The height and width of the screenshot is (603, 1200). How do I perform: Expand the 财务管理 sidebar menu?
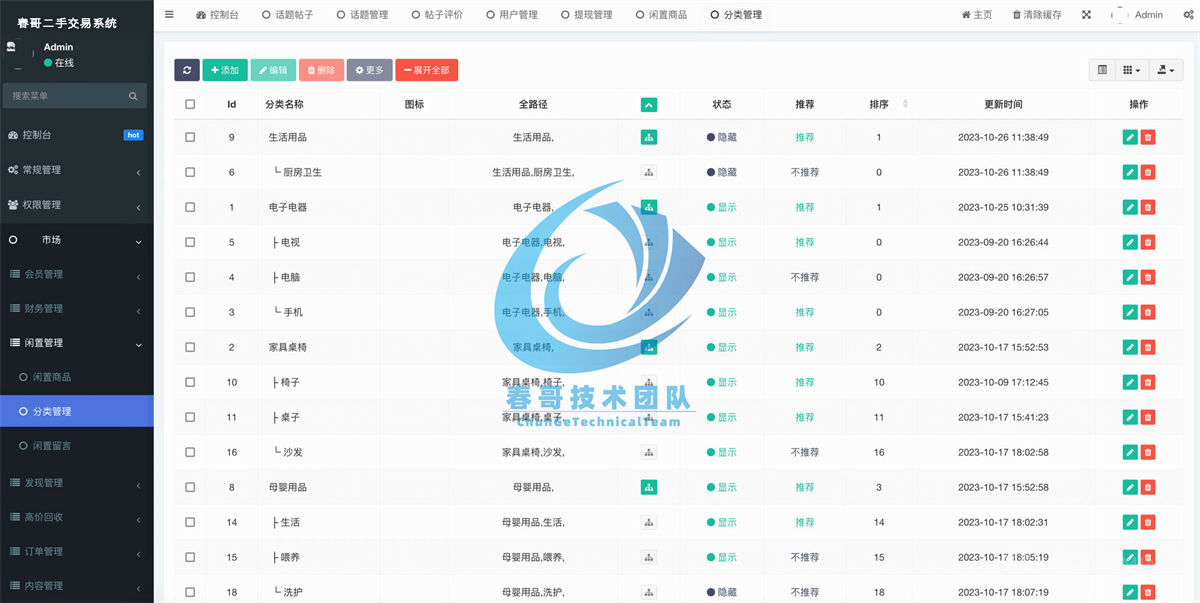click(77, 308)
